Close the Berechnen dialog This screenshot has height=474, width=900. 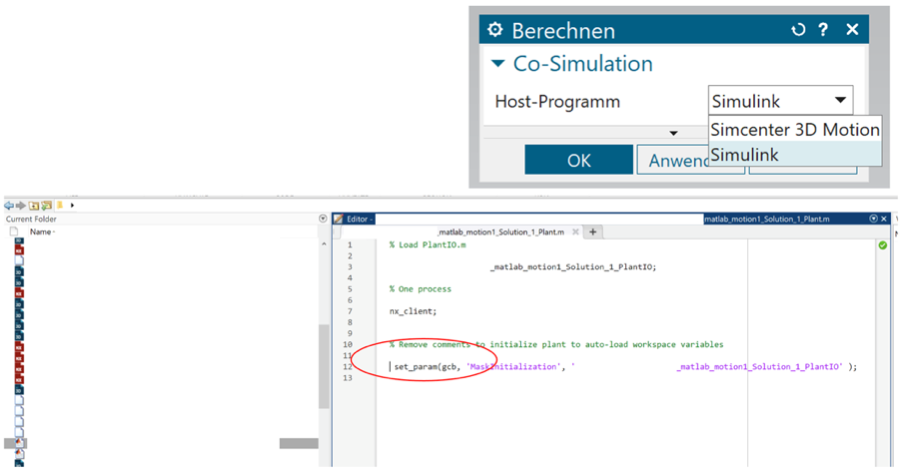point(852,29)
